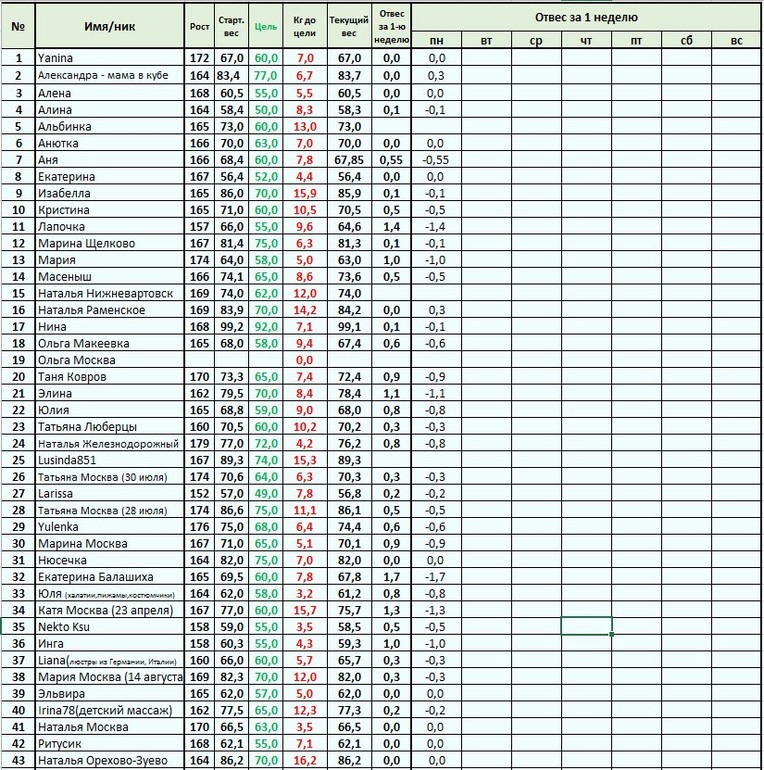The width and height of the screenshot is (764, 770).
Task: Click the highlighted empty cell in row 35
Action: point(586,627)
